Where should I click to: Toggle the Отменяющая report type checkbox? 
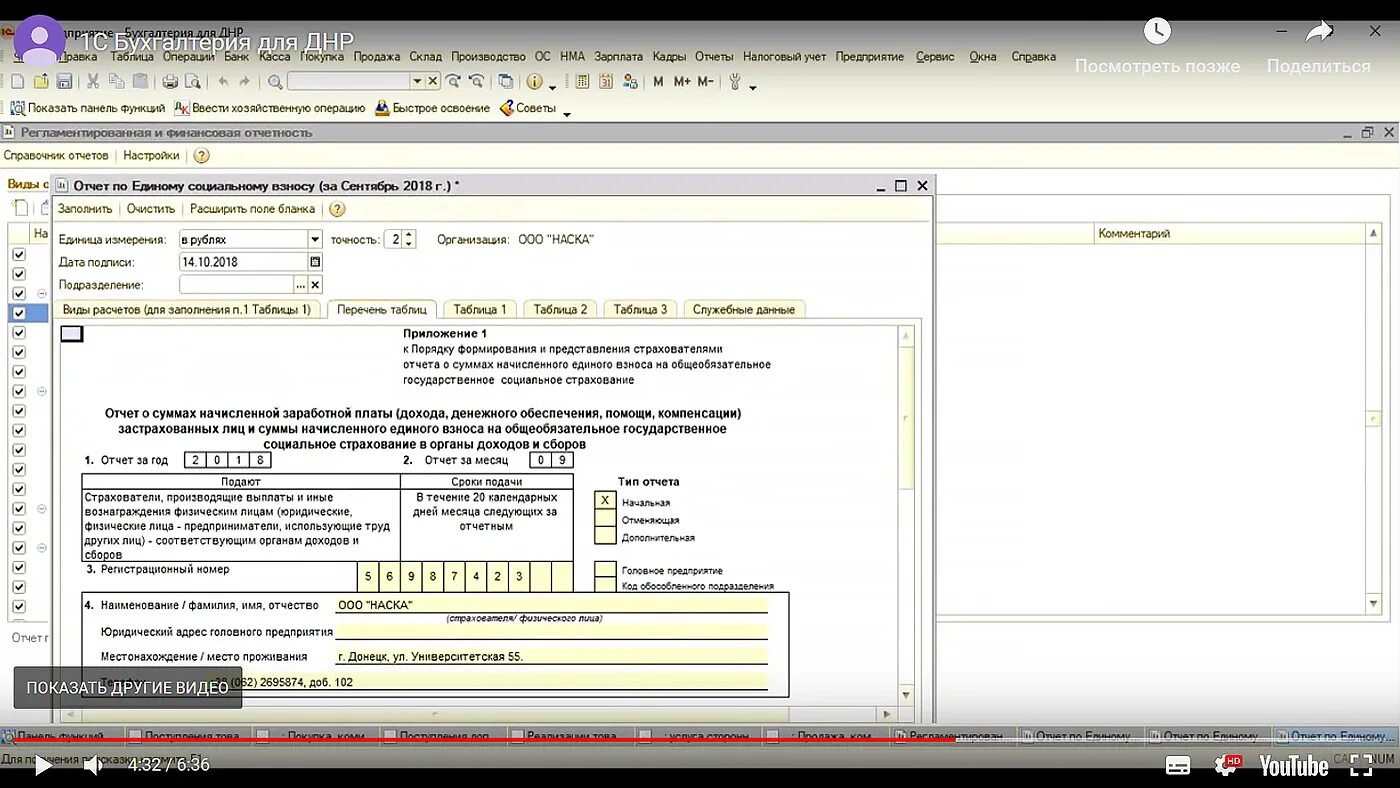[604, 518]
